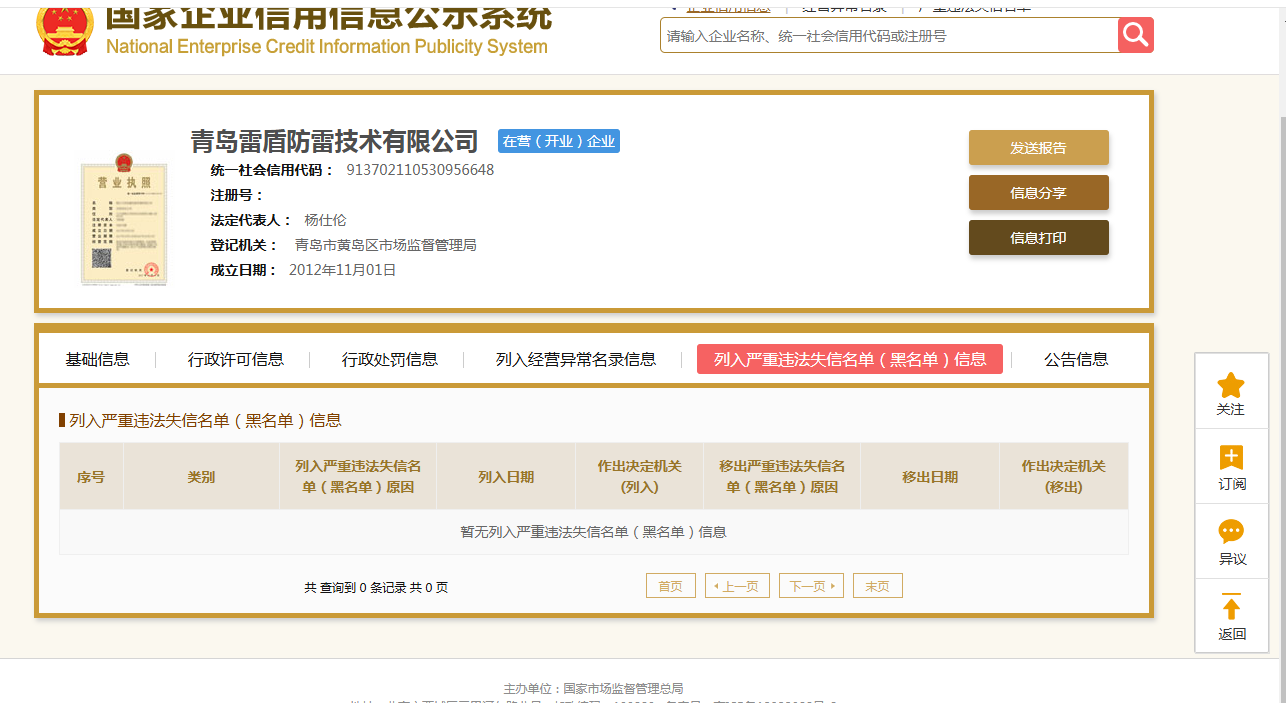Click the 异议 objection chat bubble icon
The height and width of the screenshot is (703, 1286).
click(x=1231, y=532)
